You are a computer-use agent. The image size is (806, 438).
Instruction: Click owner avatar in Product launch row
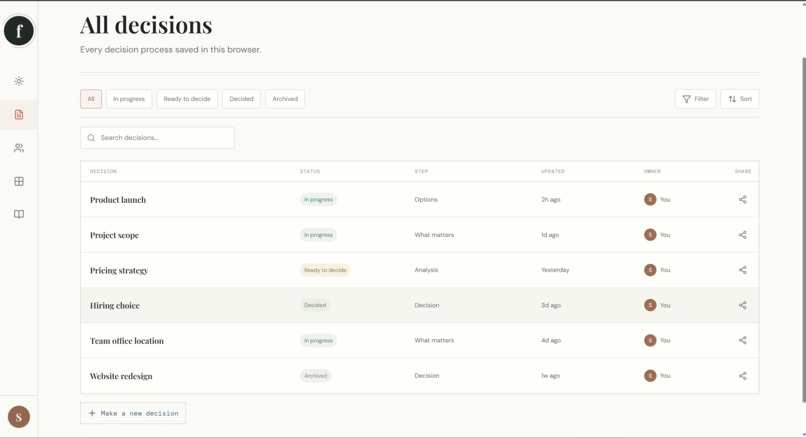tap(650, 199)
